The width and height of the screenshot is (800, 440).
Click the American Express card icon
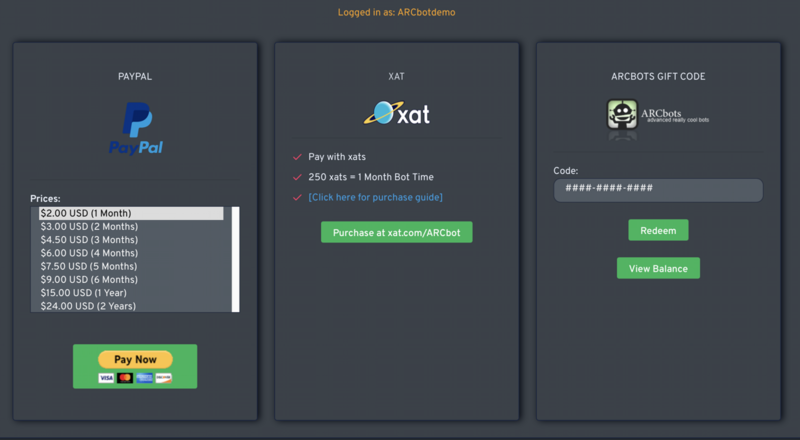click(x=144, y=378)
